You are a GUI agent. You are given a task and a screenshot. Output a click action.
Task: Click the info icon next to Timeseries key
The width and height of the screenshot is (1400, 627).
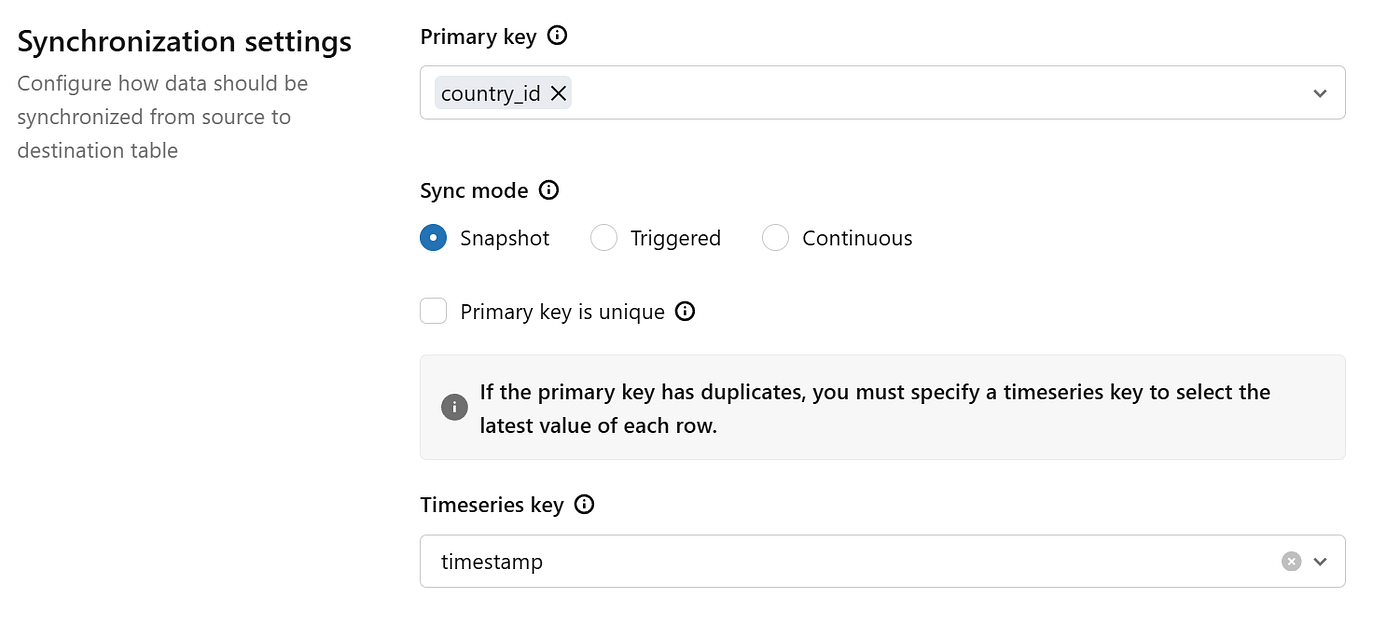(x=585, y=504)
